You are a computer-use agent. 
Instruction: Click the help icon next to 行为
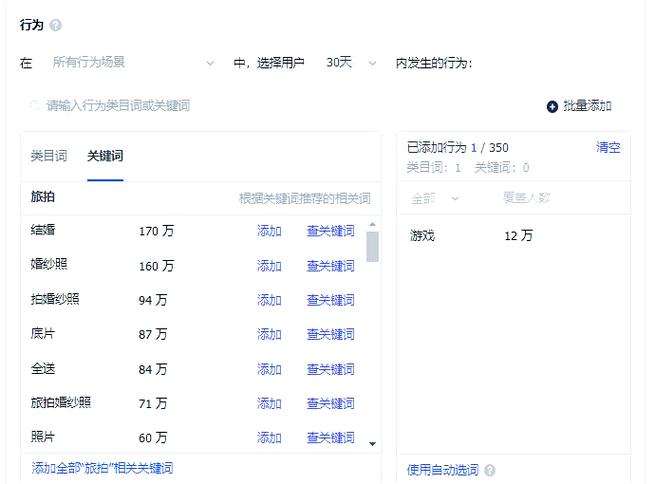(55, 25)
